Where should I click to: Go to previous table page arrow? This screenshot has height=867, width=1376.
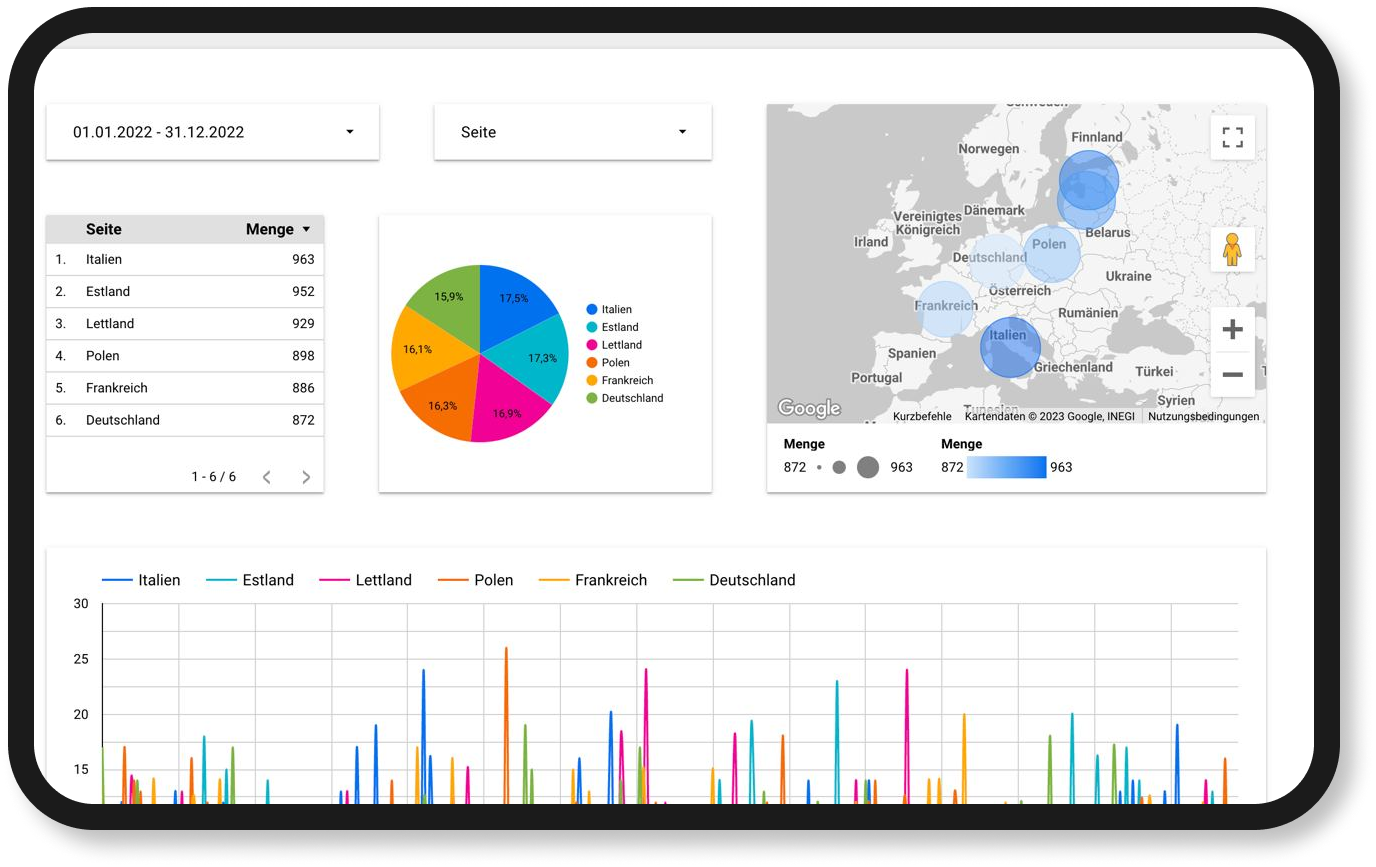coord(267,477)
